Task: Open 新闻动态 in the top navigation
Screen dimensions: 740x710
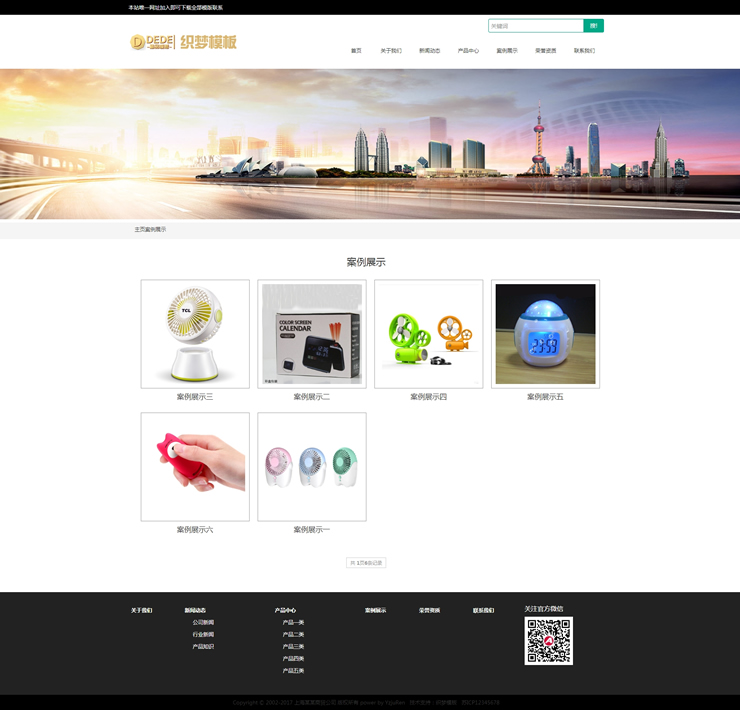Action: 429,51
